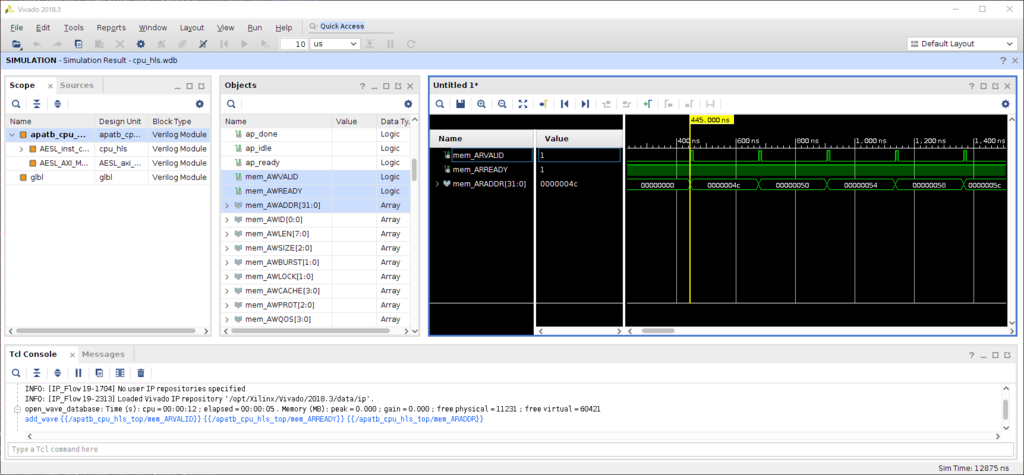The width and height of the screenshot is (1024, 475).
Task: Click search icon in waveform toolbar
Action: click(x=440, y=104)
